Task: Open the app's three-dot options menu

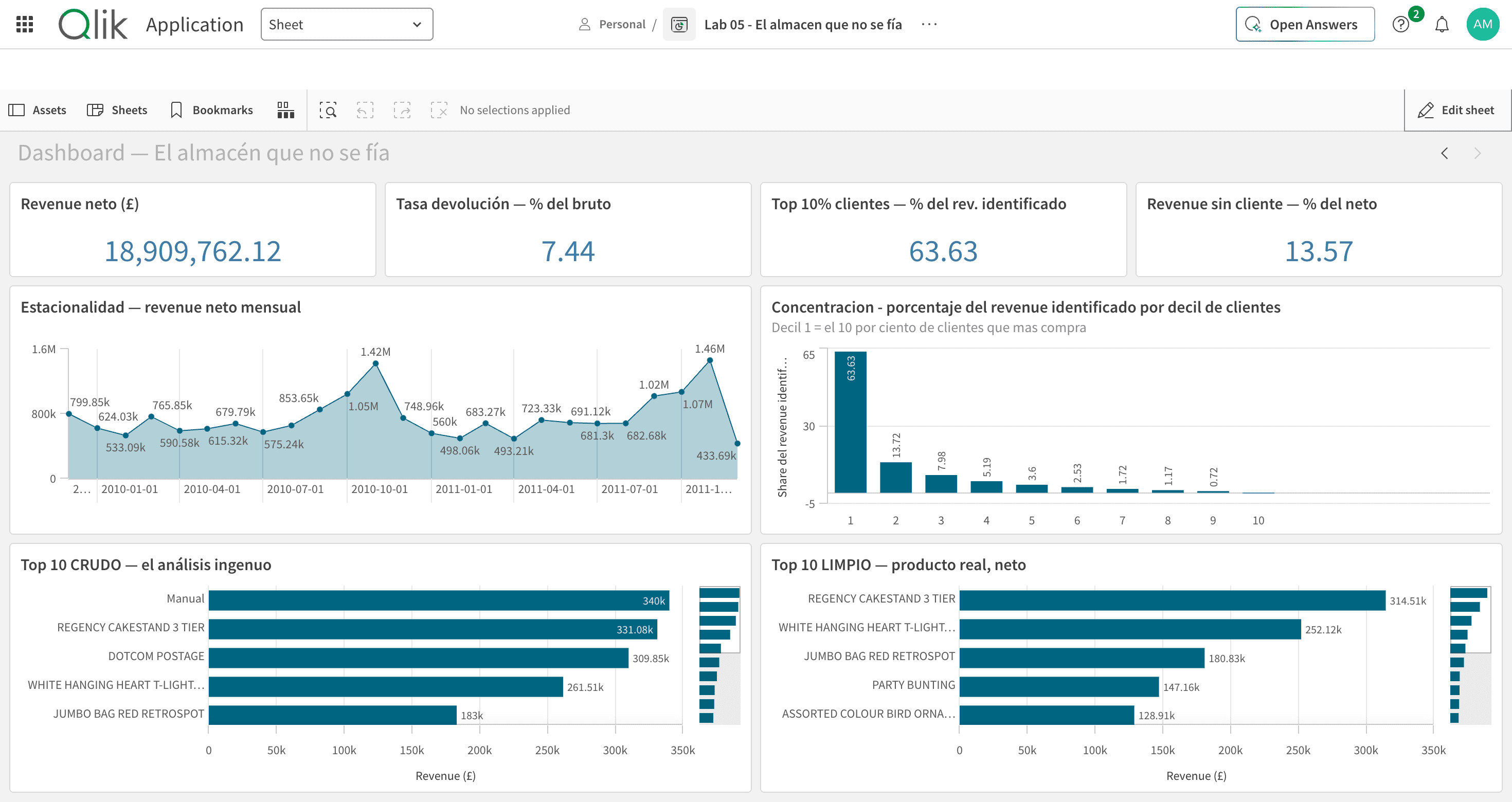Action: point(929,24)
